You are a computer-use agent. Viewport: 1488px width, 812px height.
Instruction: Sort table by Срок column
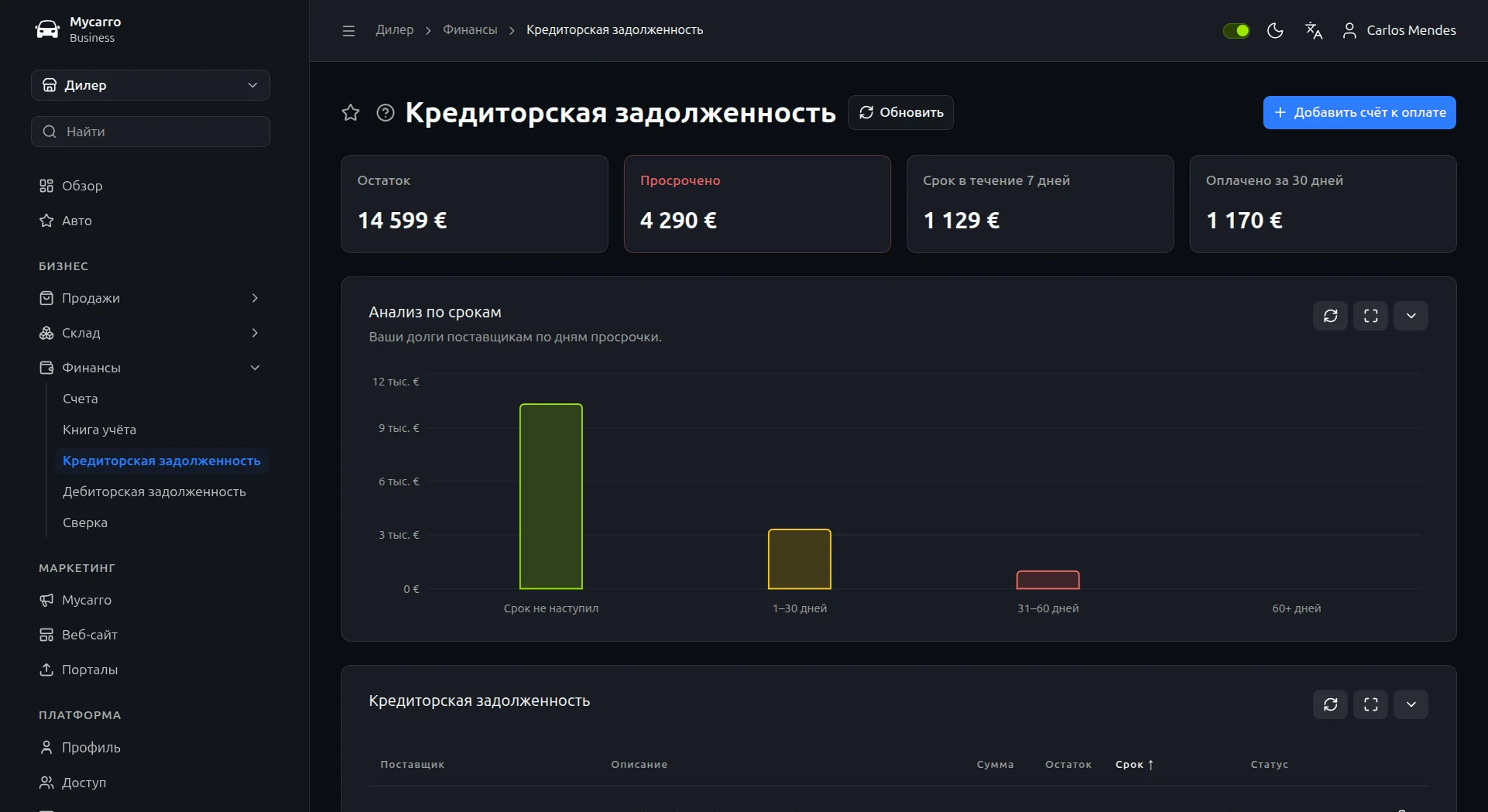tap(1134, 765)
